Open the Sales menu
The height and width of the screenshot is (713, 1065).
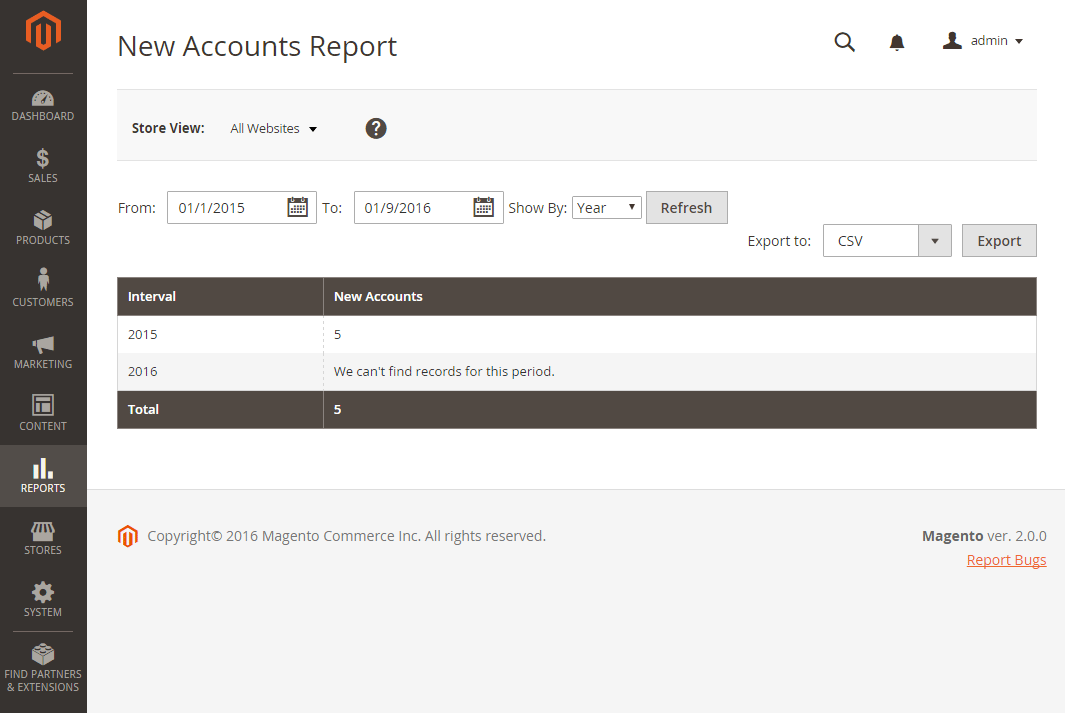pyautogui.click(x=43, y=166)
